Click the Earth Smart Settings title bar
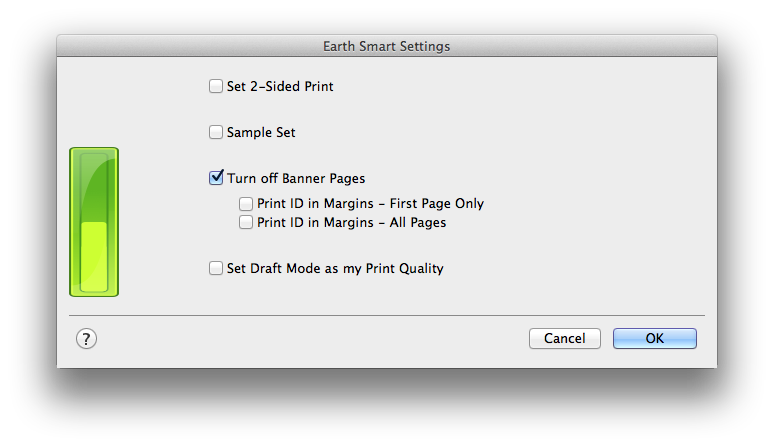Image resolution: width=774 pixels, height=447 pixels. click(x=386, y=46)
